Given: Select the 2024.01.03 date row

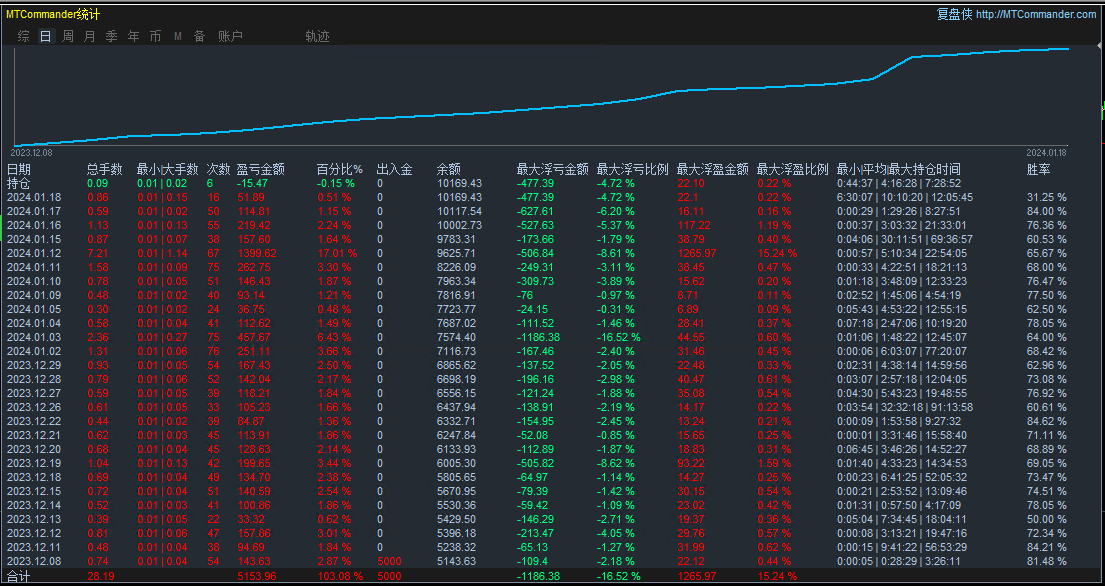Looking at the screenshot, I should 34,337.
